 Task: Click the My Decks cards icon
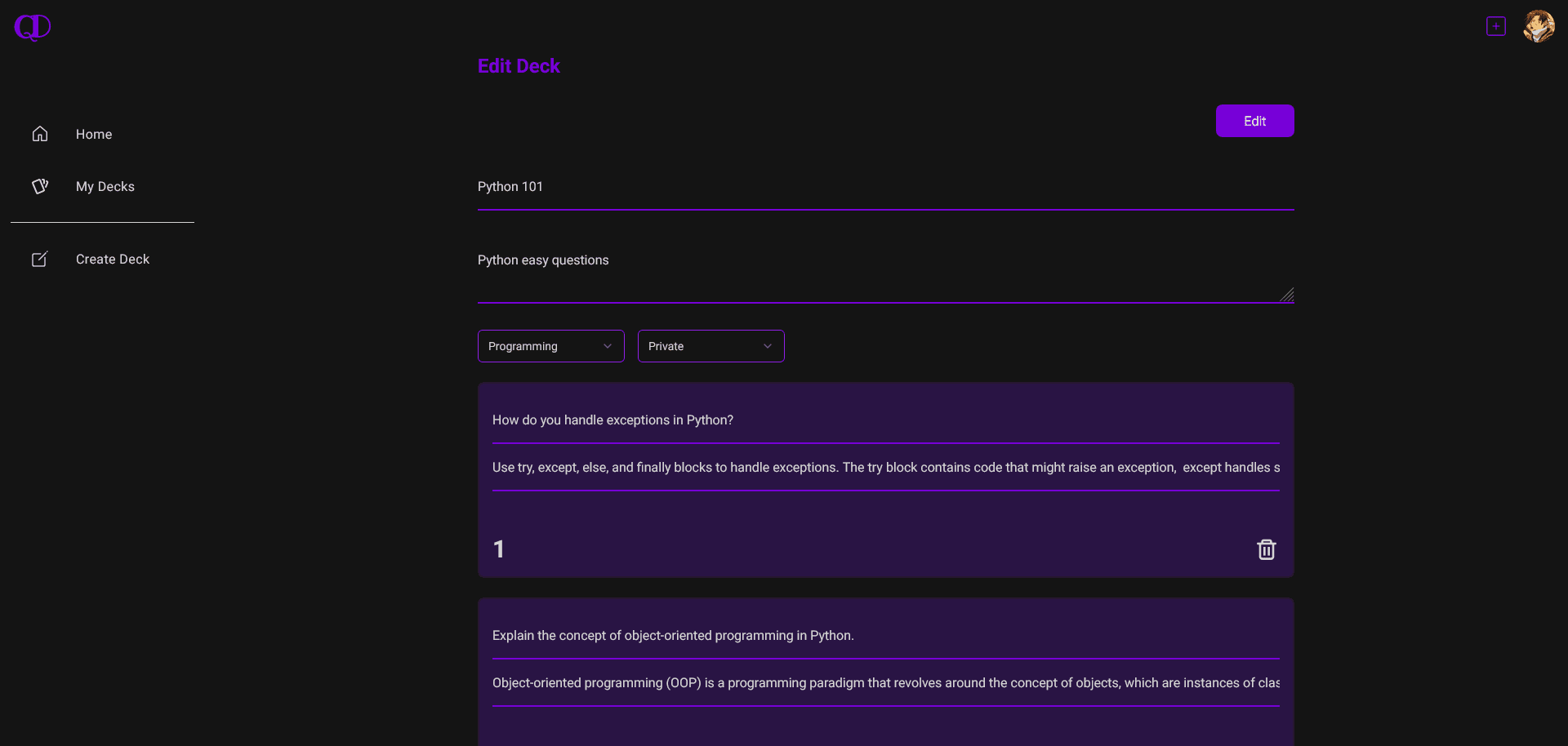pyautogui.click(x=40, y=186)
